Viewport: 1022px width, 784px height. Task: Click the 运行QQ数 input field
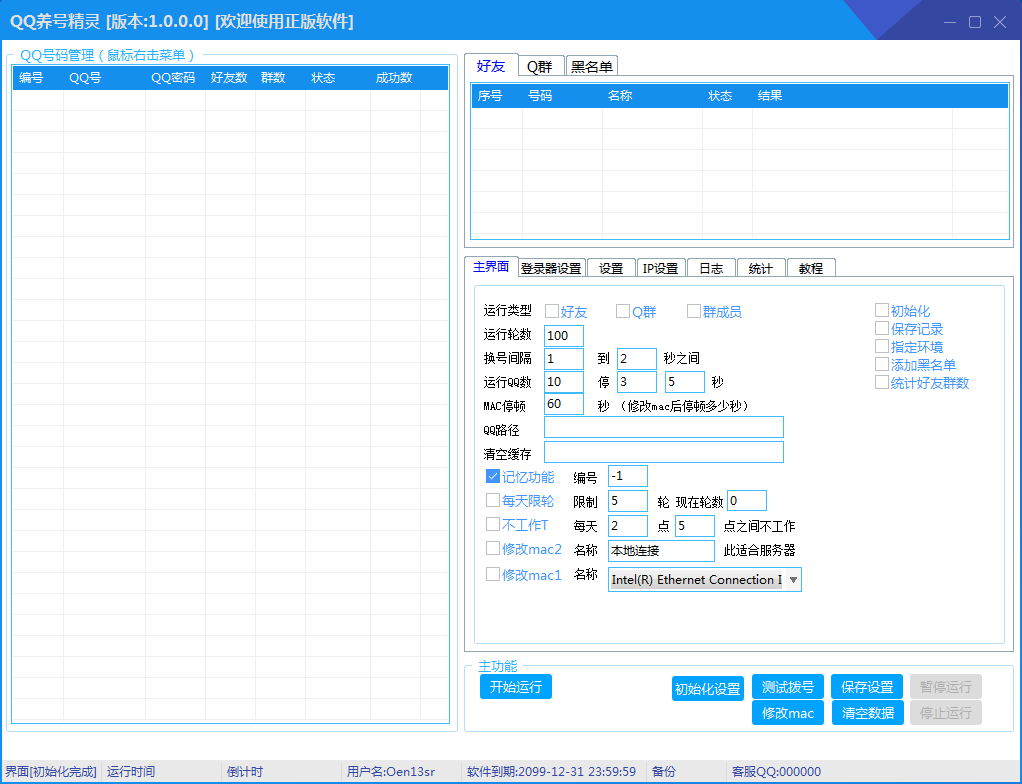[564, 381]
